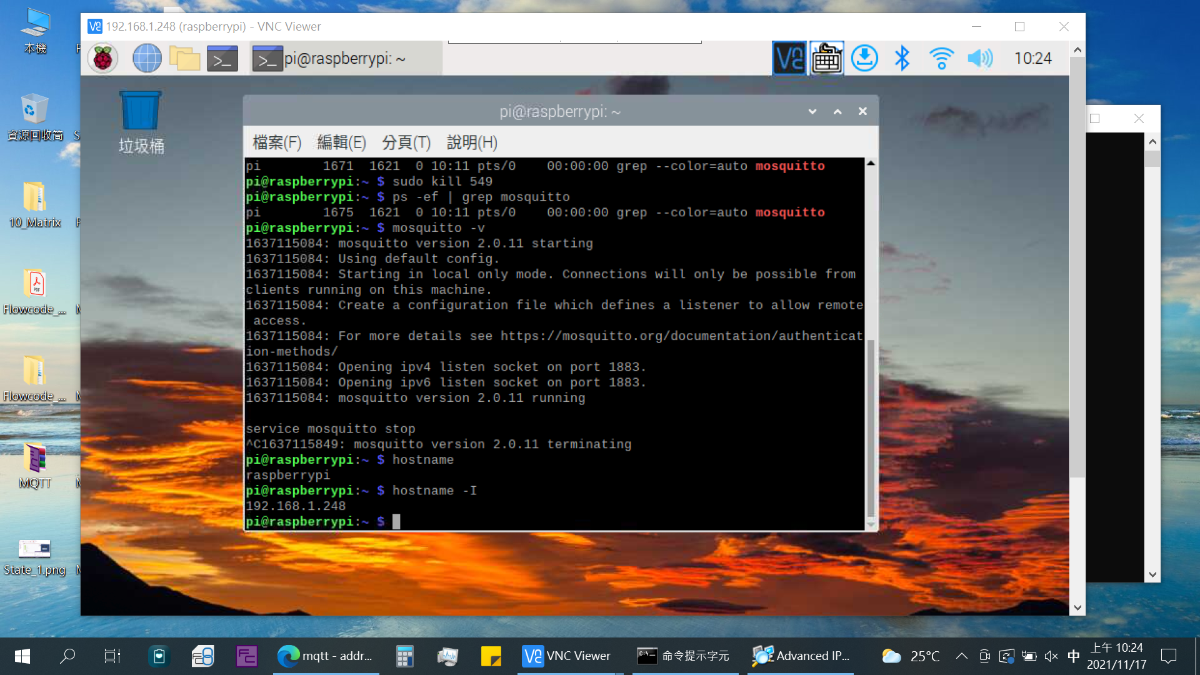Open the VNC server tray icon
The height and width of the screenshot is (675, 1200).
[x=789, y=58]
